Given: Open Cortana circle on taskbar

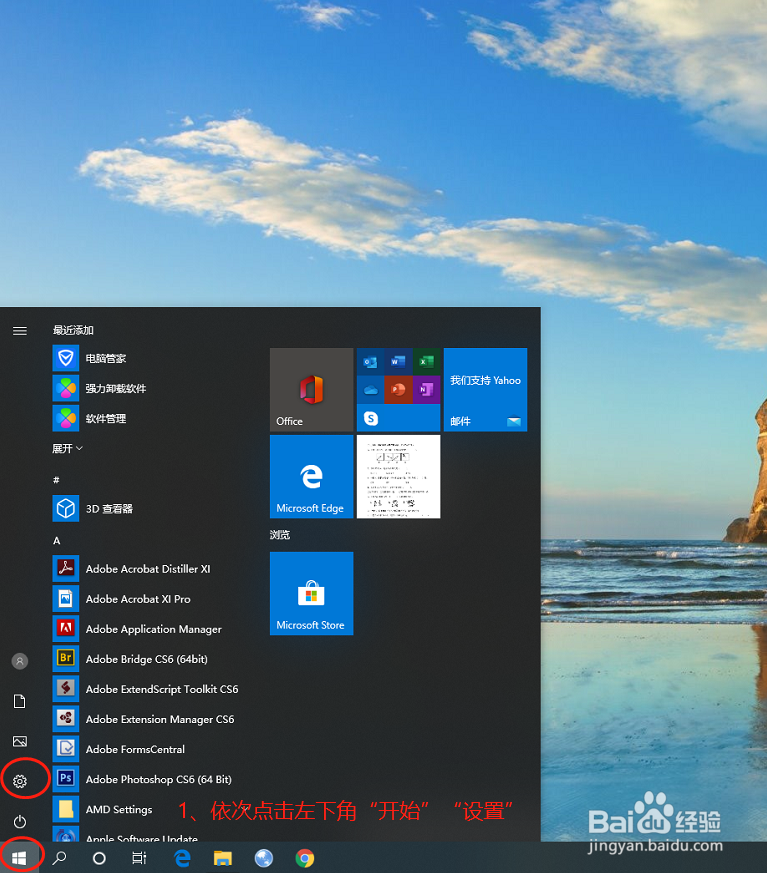Looking at the screenshot, I should (x=99, y=858).
